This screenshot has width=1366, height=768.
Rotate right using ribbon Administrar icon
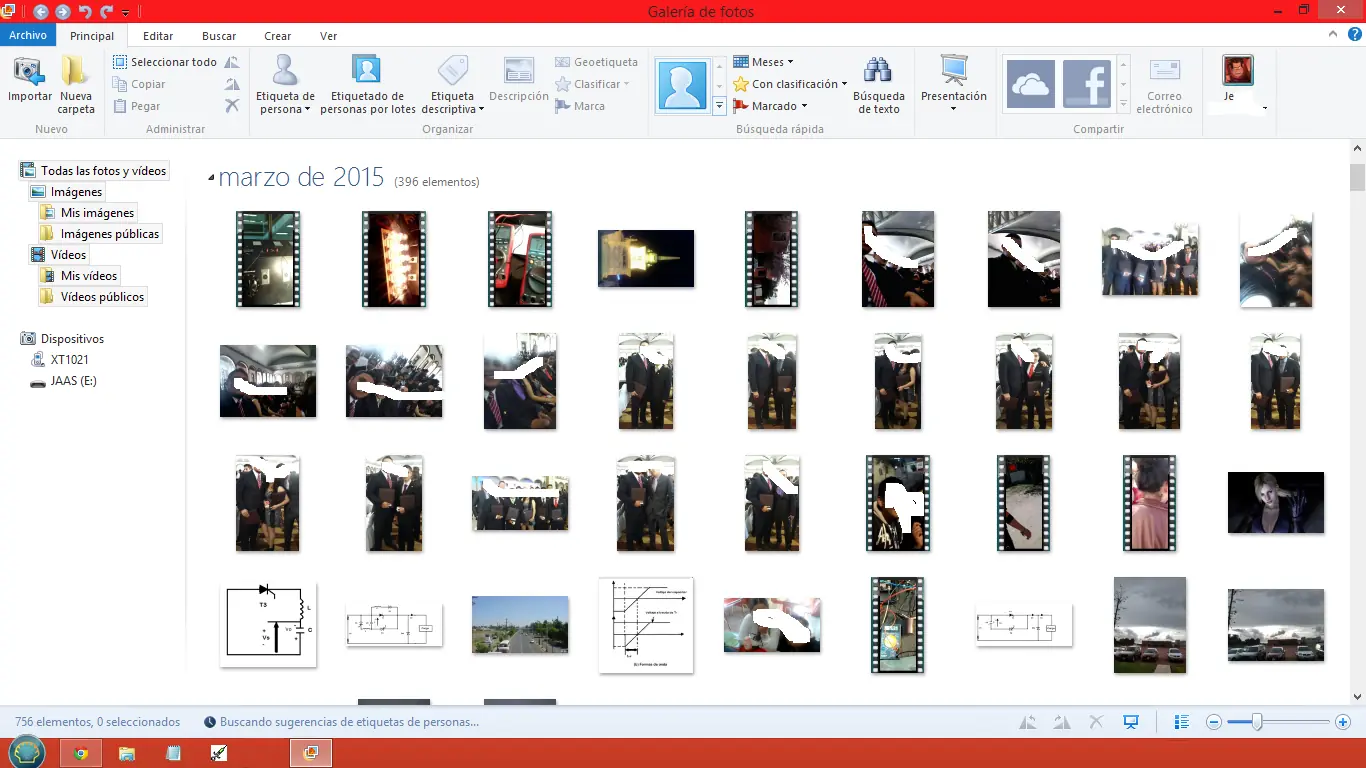(232, 84)
